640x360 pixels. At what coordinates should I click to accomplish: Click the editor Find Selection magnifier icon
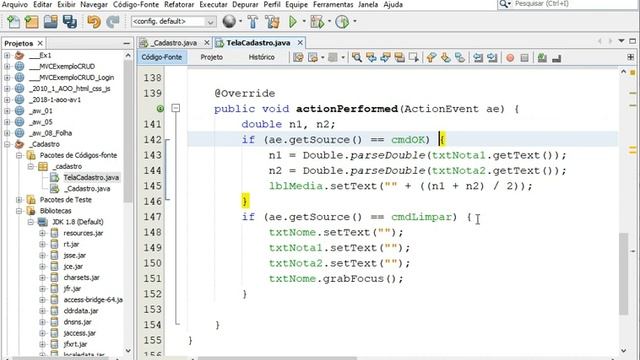[357, 58]
